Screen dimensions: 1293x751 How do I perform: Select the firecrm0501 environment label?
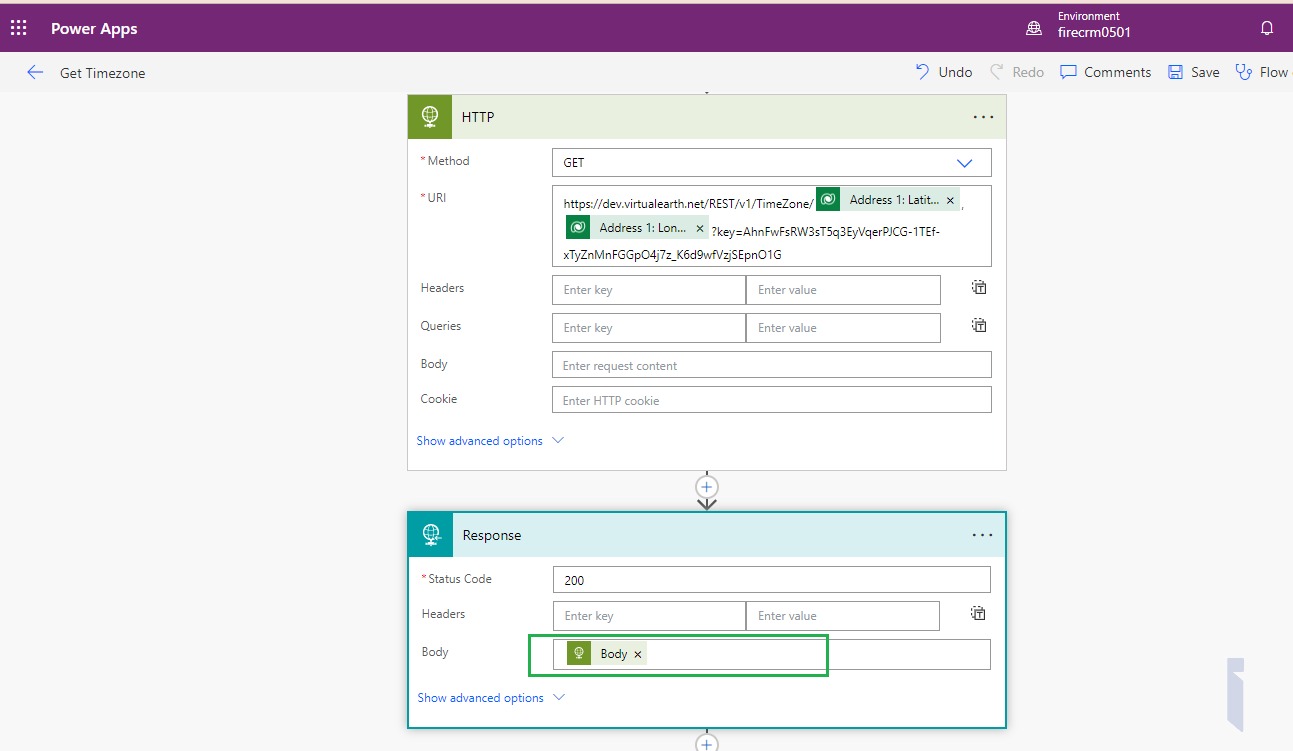pos(1094,32)
